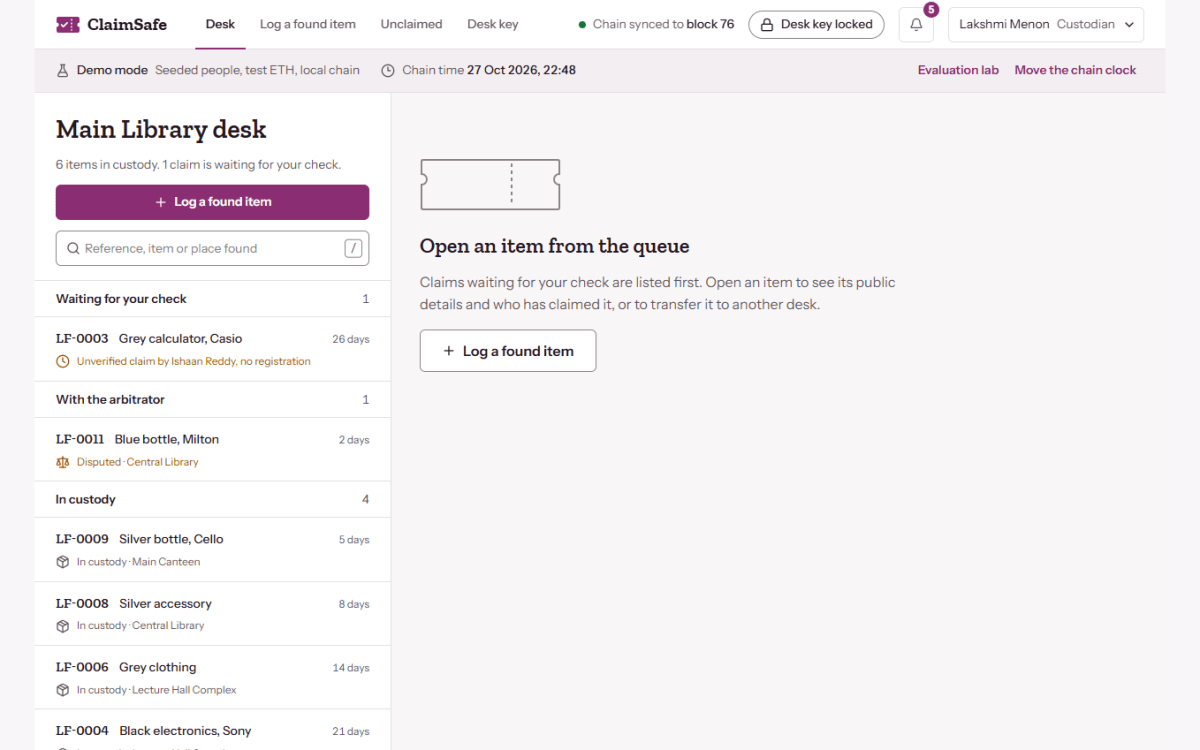The width and height of the screenshot is (1200, 750).
Task: Open item LF-0009 Silver bottle, Cello
Action: (212, 550)
